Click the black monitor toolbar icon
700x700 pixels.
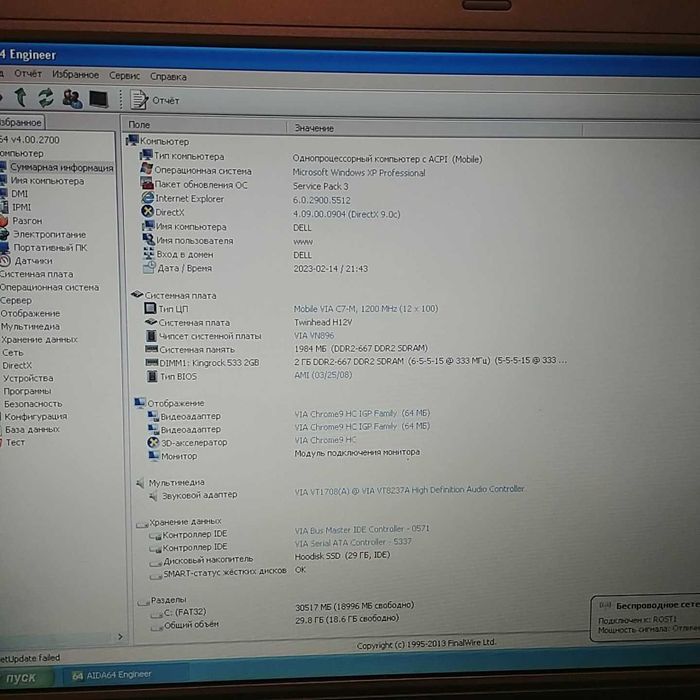99,100
